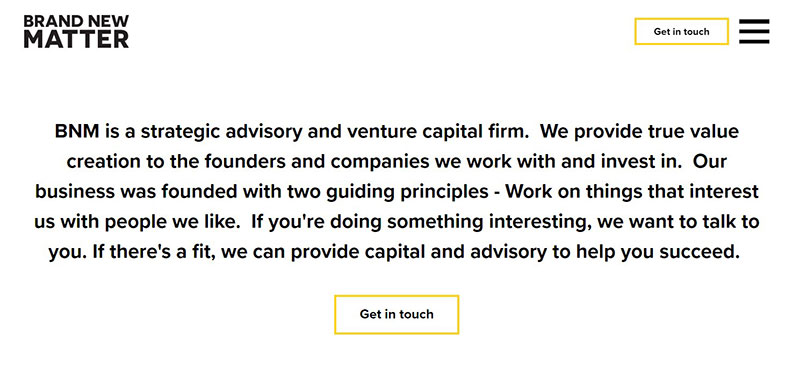Click the phrase "we want to talk to"
The image size is (800, 370).
tap(678, 223)
